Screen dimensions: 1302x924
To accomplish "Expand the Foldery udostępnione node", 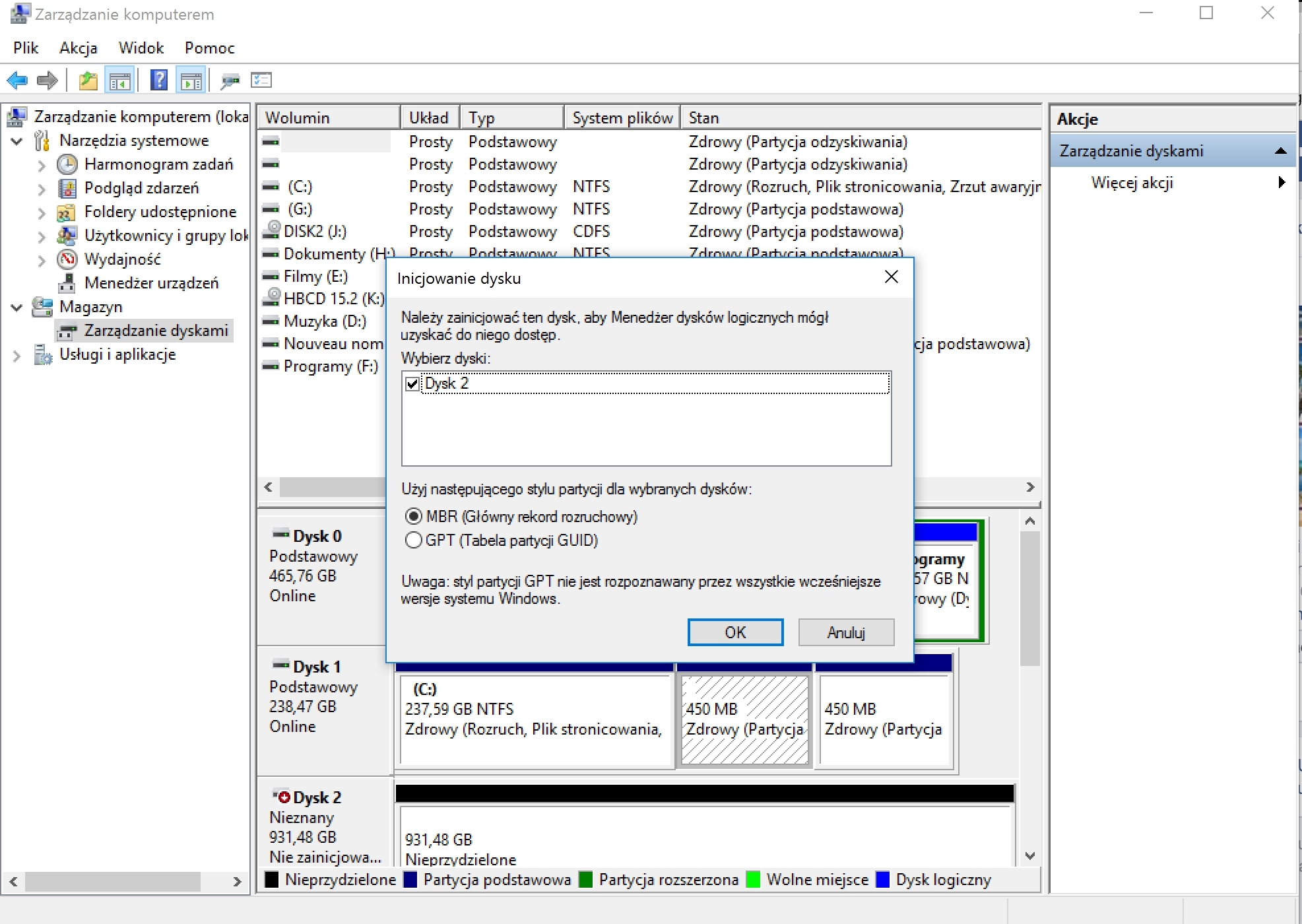I will tap(42, 213).
